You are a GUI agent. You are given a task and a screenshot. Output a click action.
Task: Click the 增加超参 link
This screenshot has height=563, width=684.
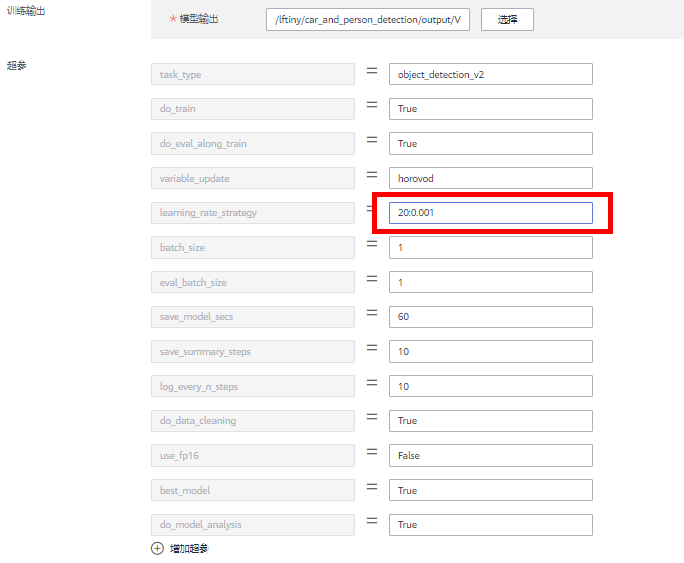(x=188, y=548)
